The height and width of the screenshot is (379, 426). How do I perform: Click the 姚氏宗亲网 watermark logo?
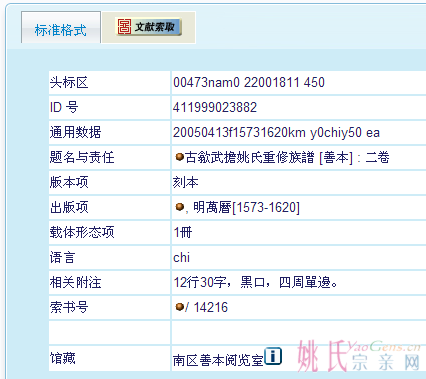359,356
